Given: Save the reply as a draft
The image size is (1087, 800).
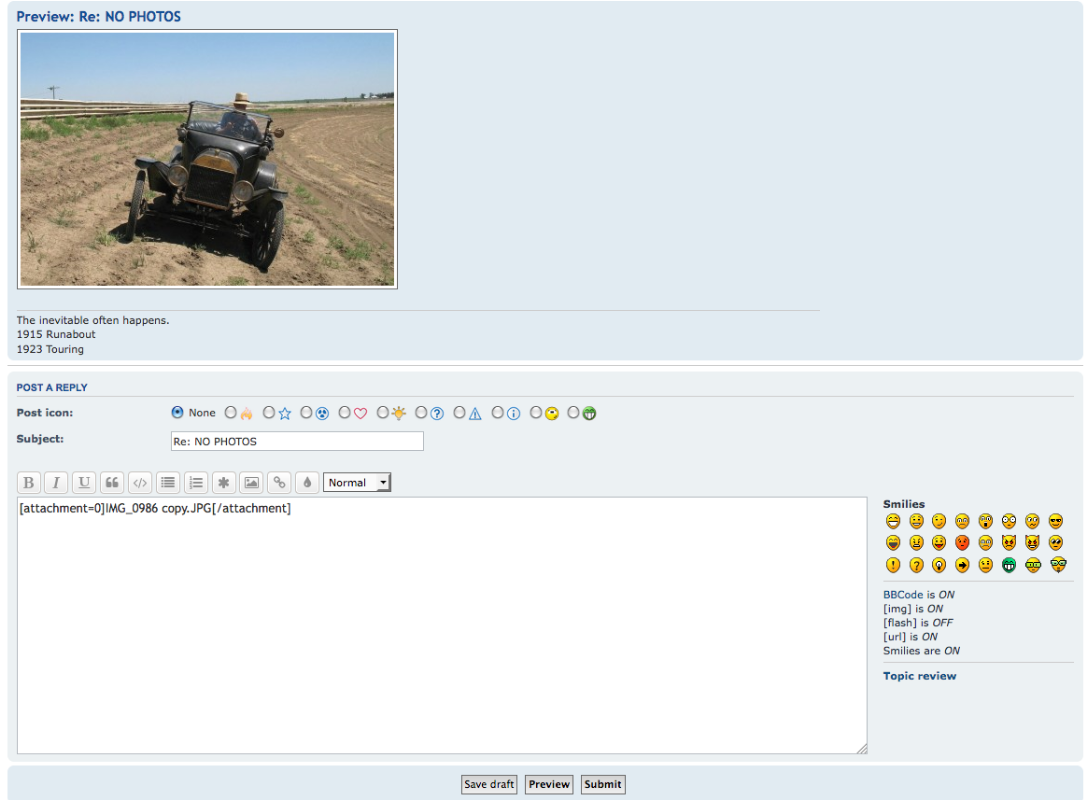Looking at the screenshot, I should tap(489, 785).
